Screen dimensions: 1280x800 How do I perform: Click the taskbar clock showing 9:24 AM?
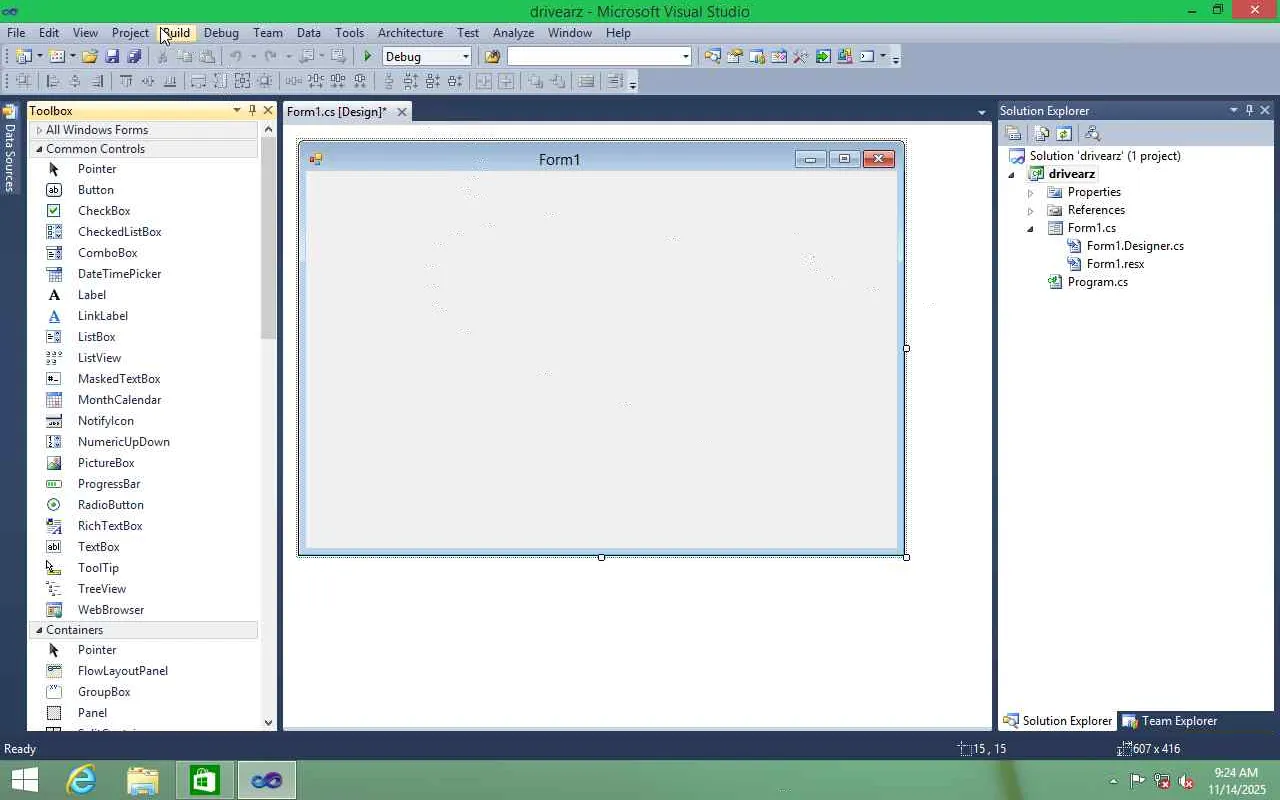1236,780
